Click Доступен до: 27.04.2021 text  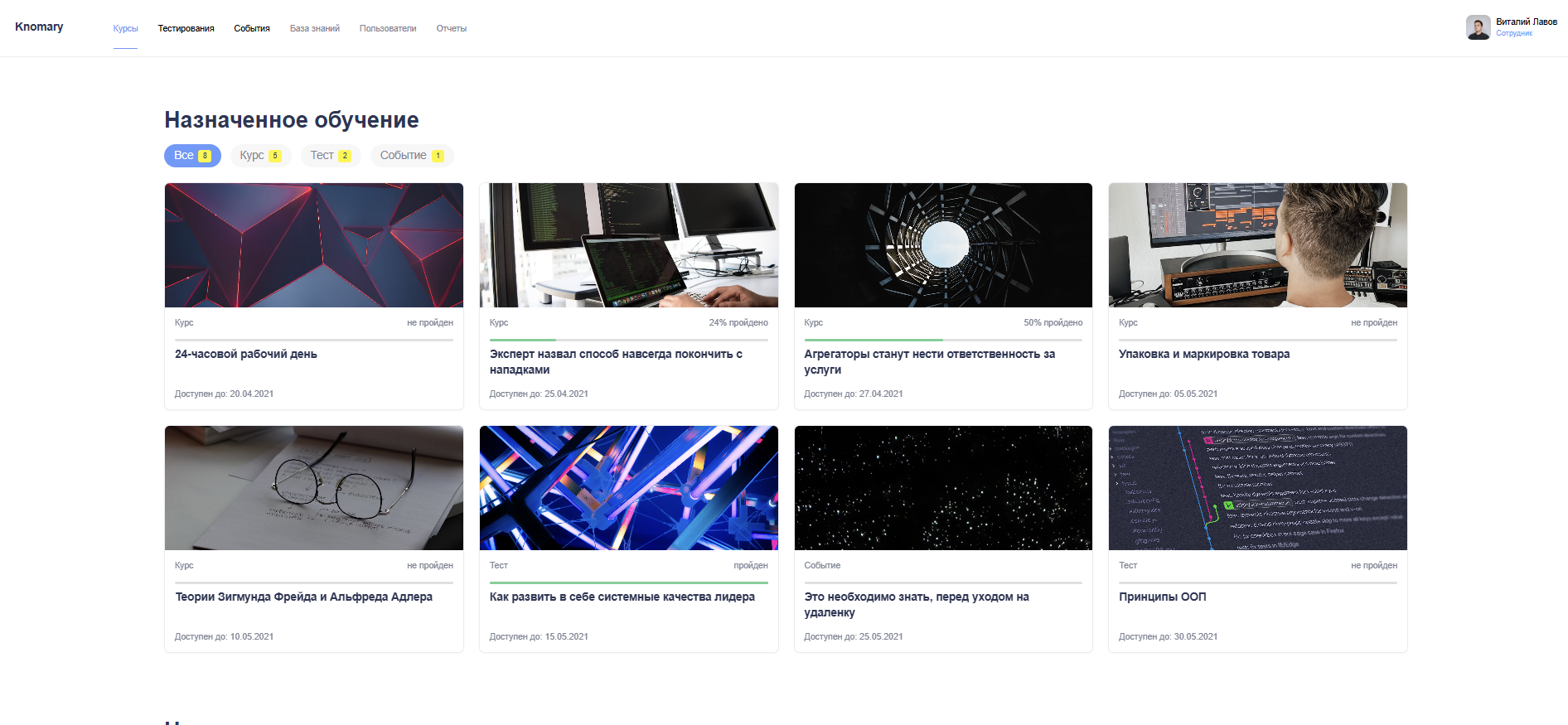point(854,394)
